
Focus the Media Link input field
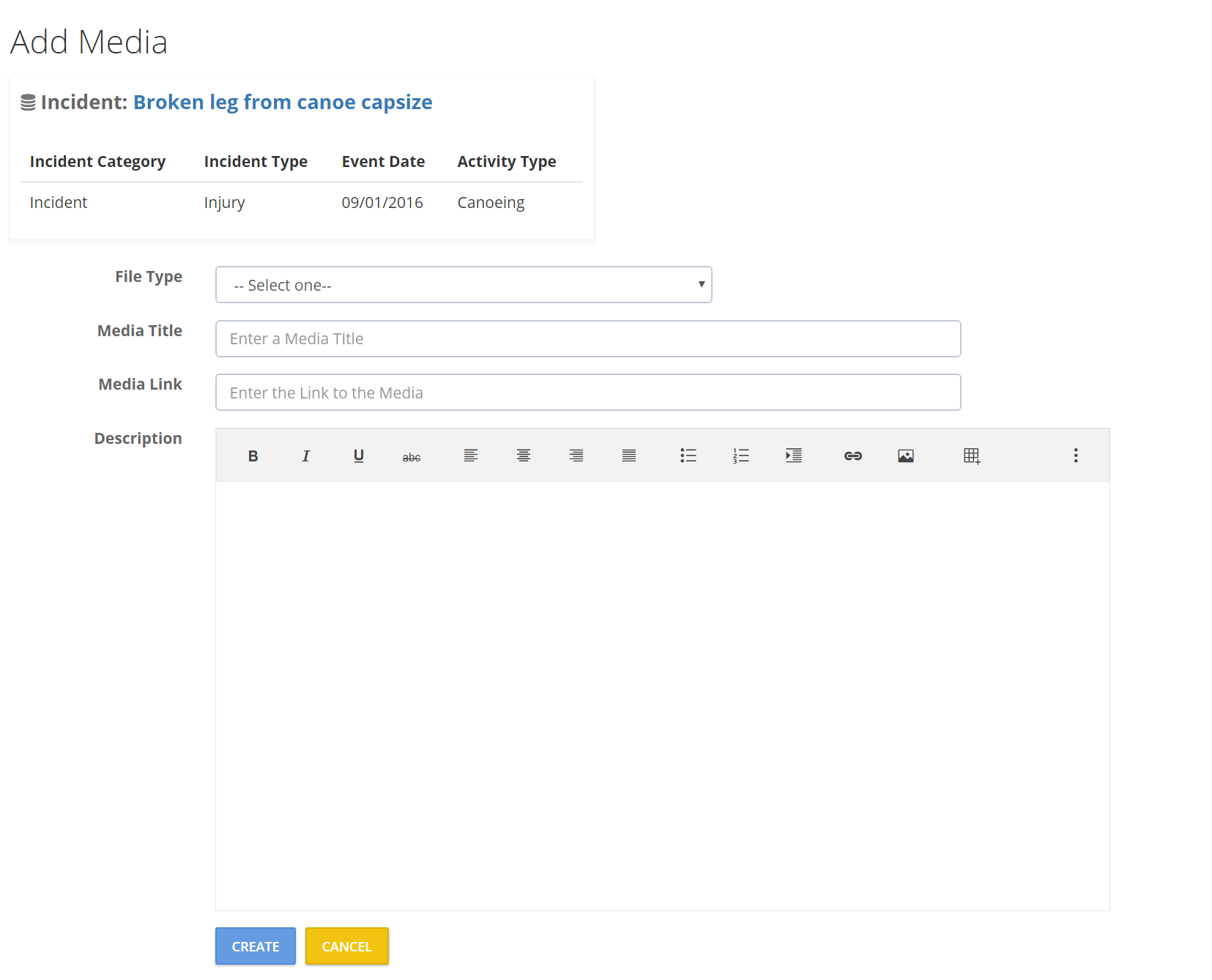[x=588, y=393]
